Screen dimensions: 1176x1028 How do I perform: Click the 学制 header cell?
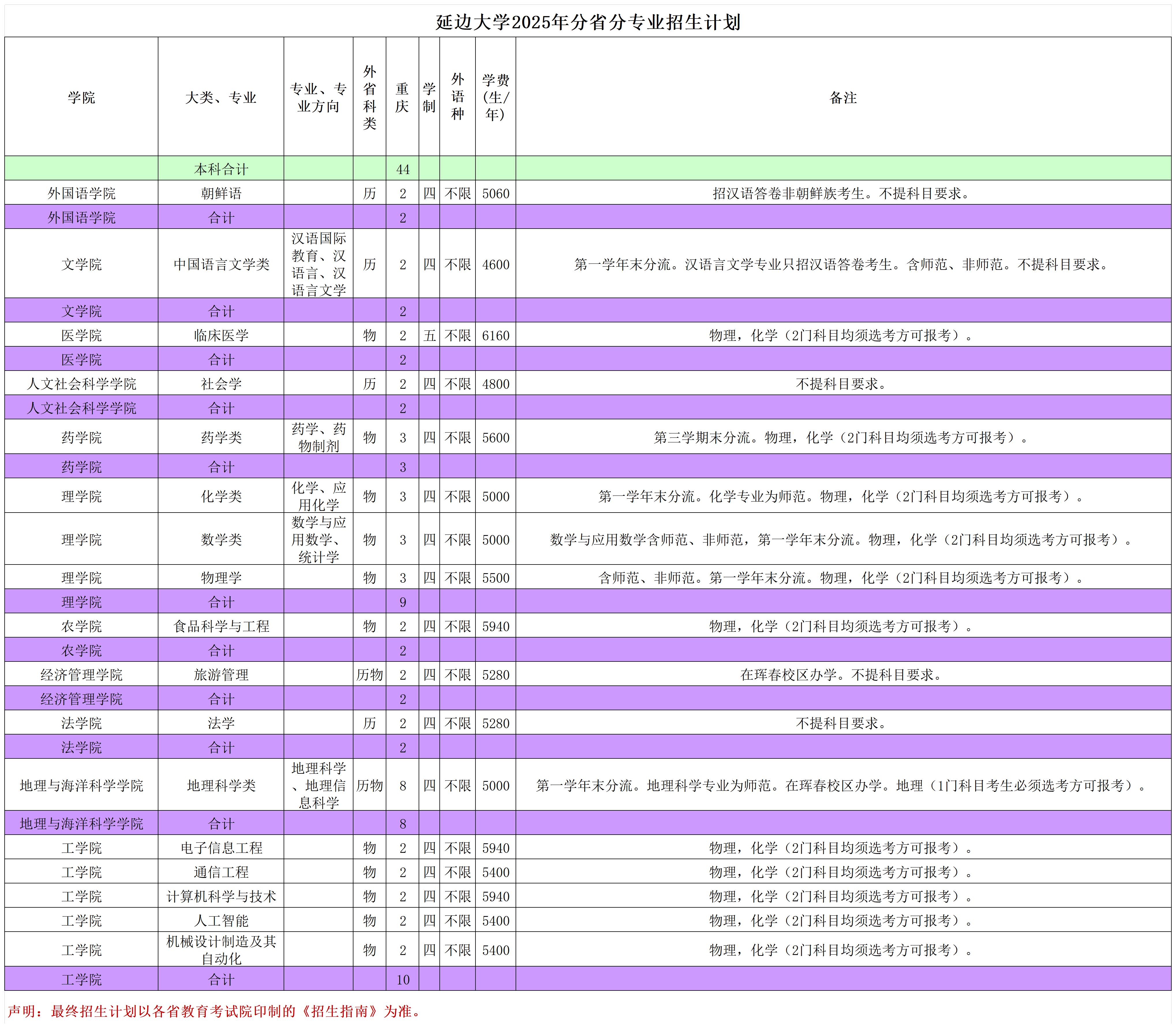[429, 97]
